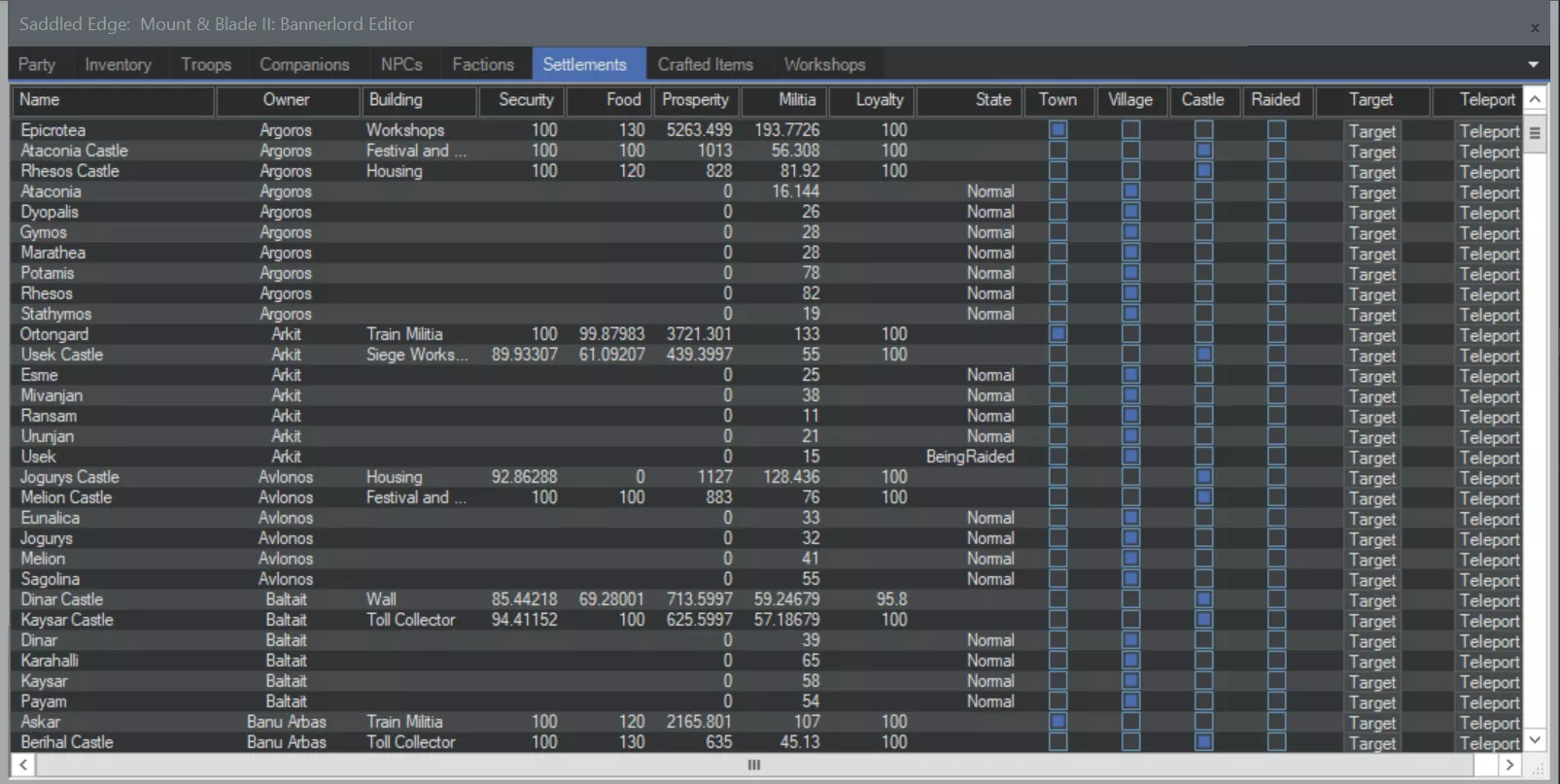Click food value 99.87983
The width and height of the screenshot is (1560, 784).
point(611,334)
